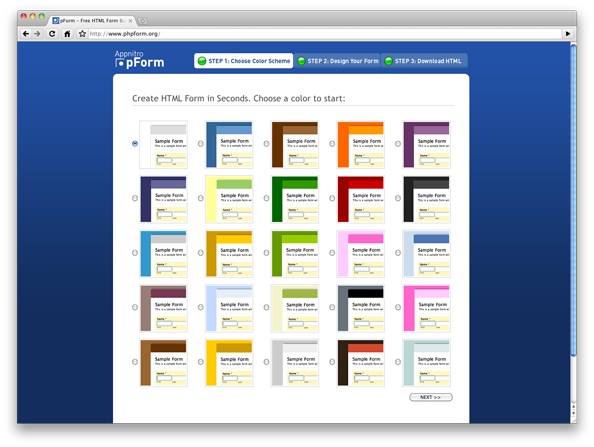Switch to Step 1: Choose Color Scheme
The image size is (594, 447).
pos(244,61)
